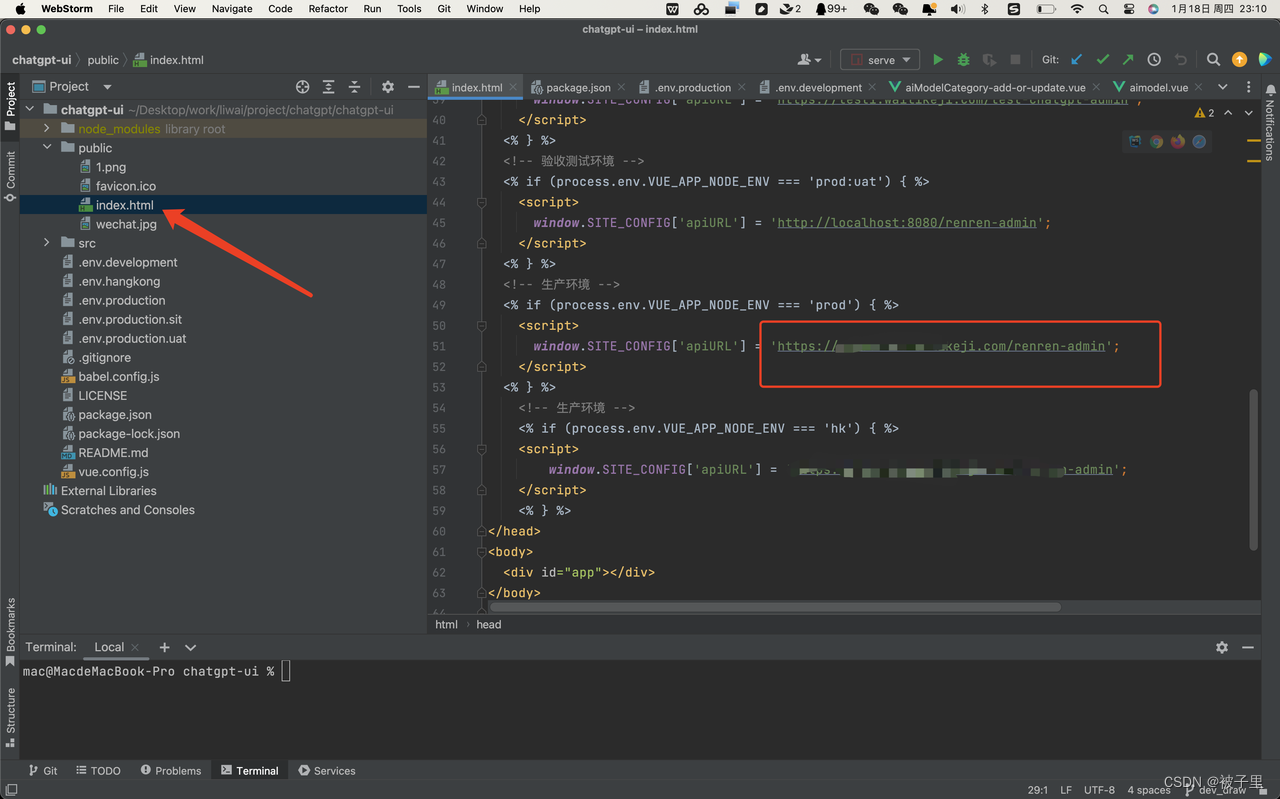This screenshot has height=799, width=1280.
Task: Expand the node_modules folder
Action: pos(47,129)
